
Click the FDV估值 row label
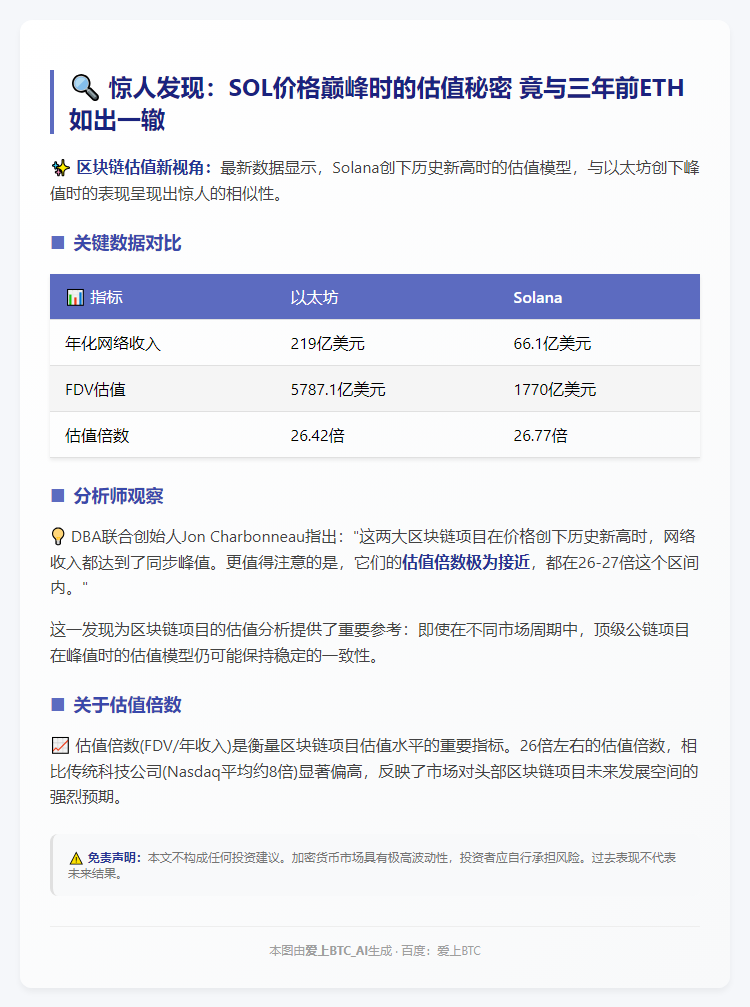(95, 389)
